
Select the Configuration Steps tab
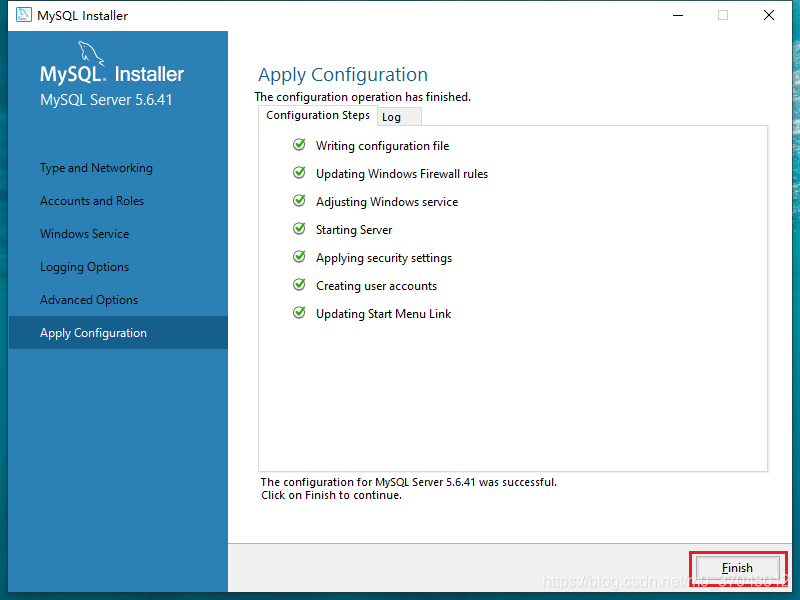coord(318,115)
